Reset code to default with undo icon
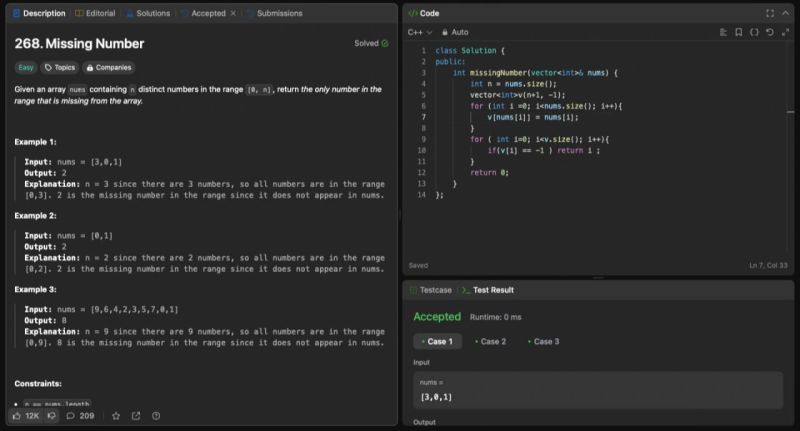This screenshot has width=800, height=431. (x=770, y=32)
